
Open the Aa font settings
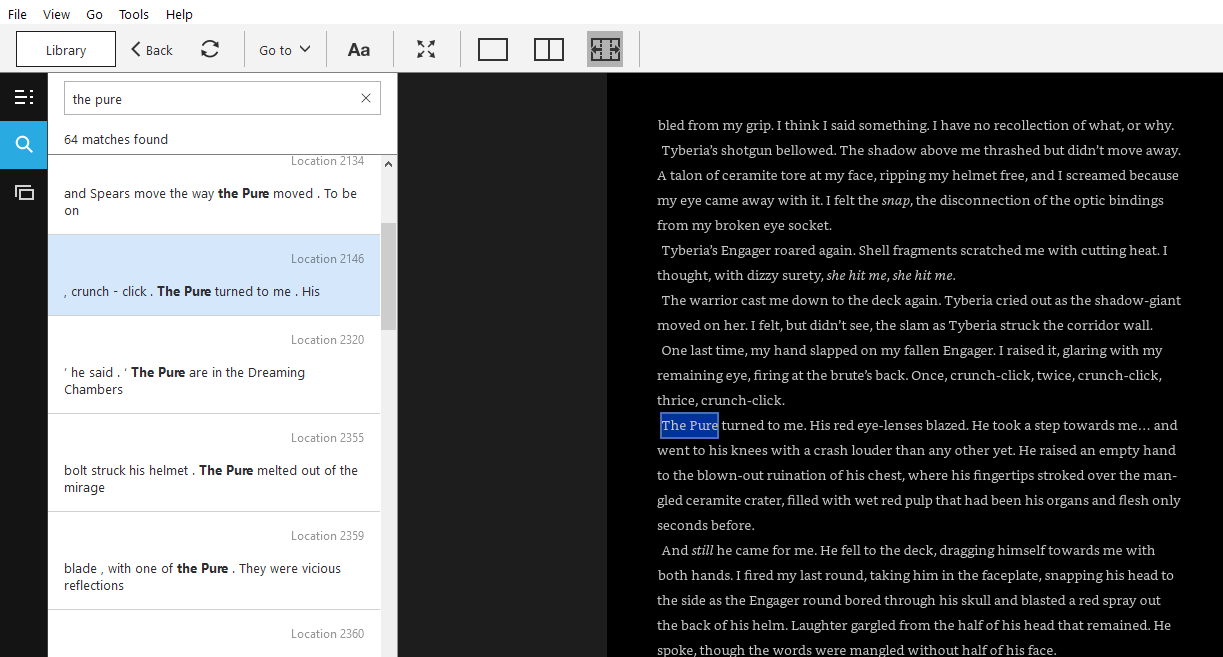pos(359,49)
